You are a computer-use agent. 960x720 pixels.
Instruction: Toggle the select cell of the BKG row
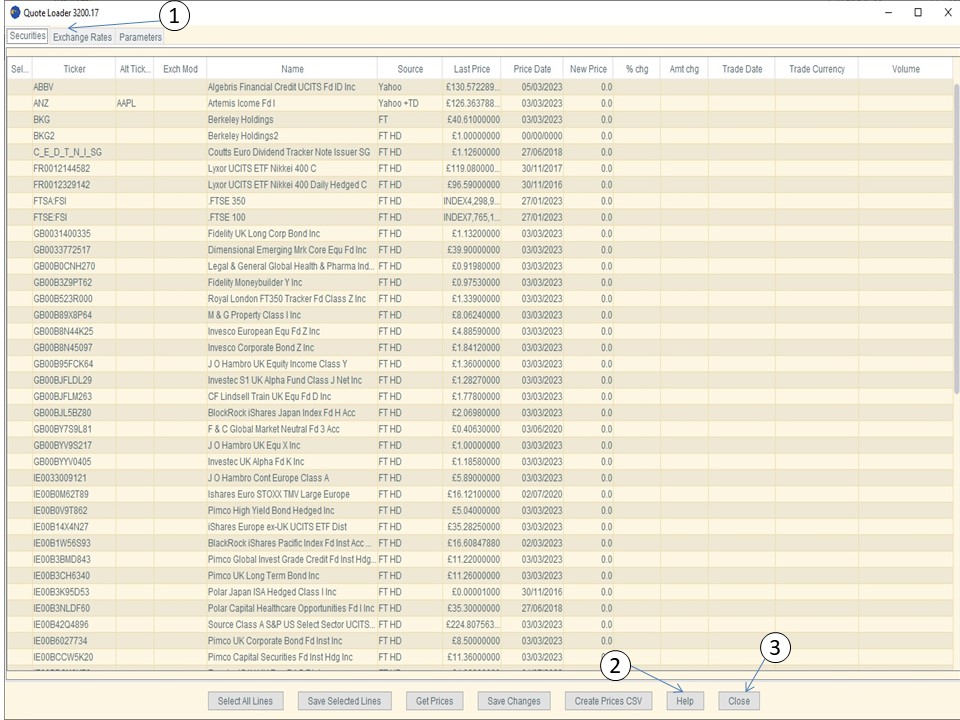click(20, 119)
